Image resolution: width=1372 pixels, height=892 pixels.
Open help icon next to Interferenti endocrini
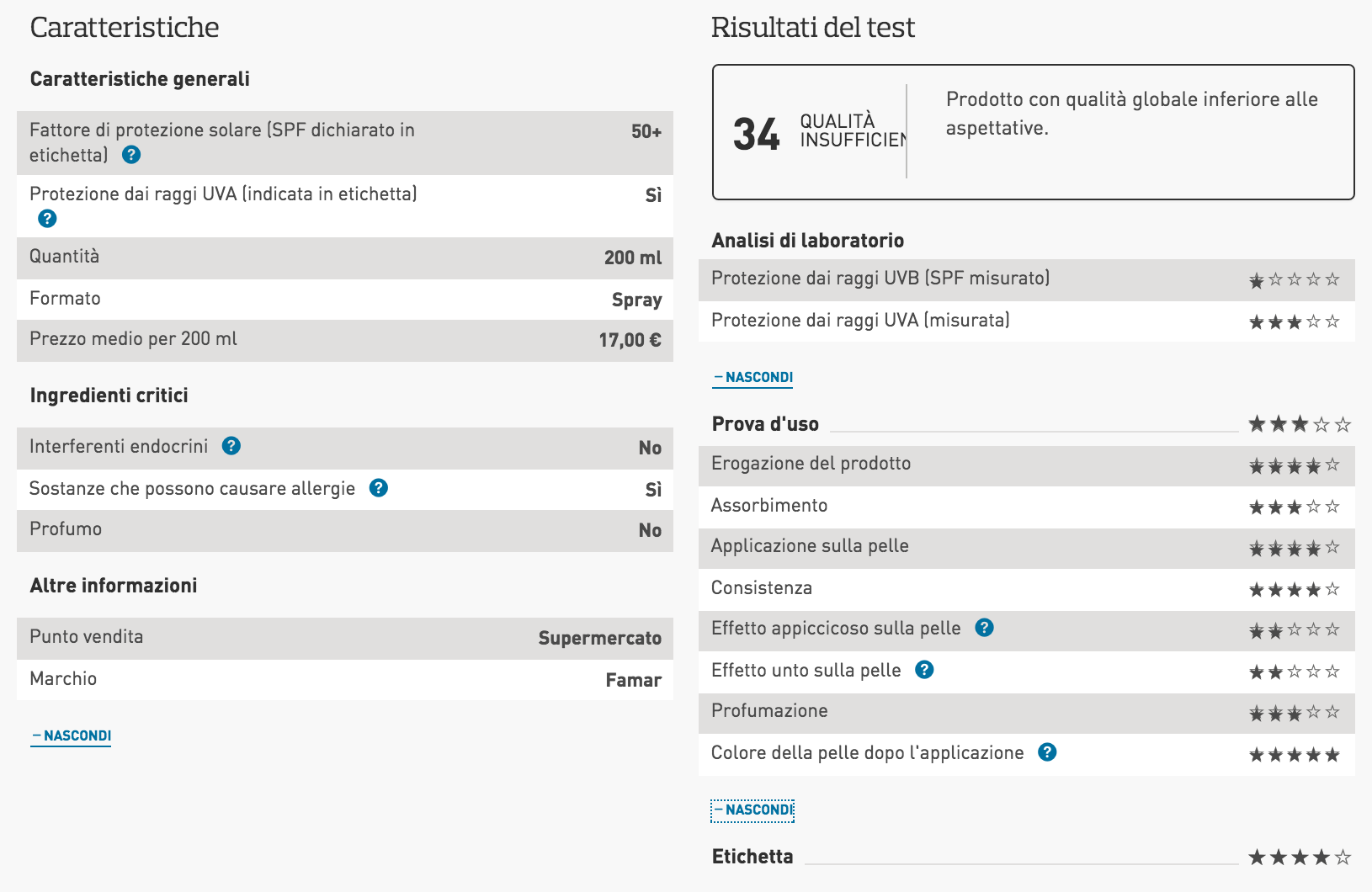[231, 446]
